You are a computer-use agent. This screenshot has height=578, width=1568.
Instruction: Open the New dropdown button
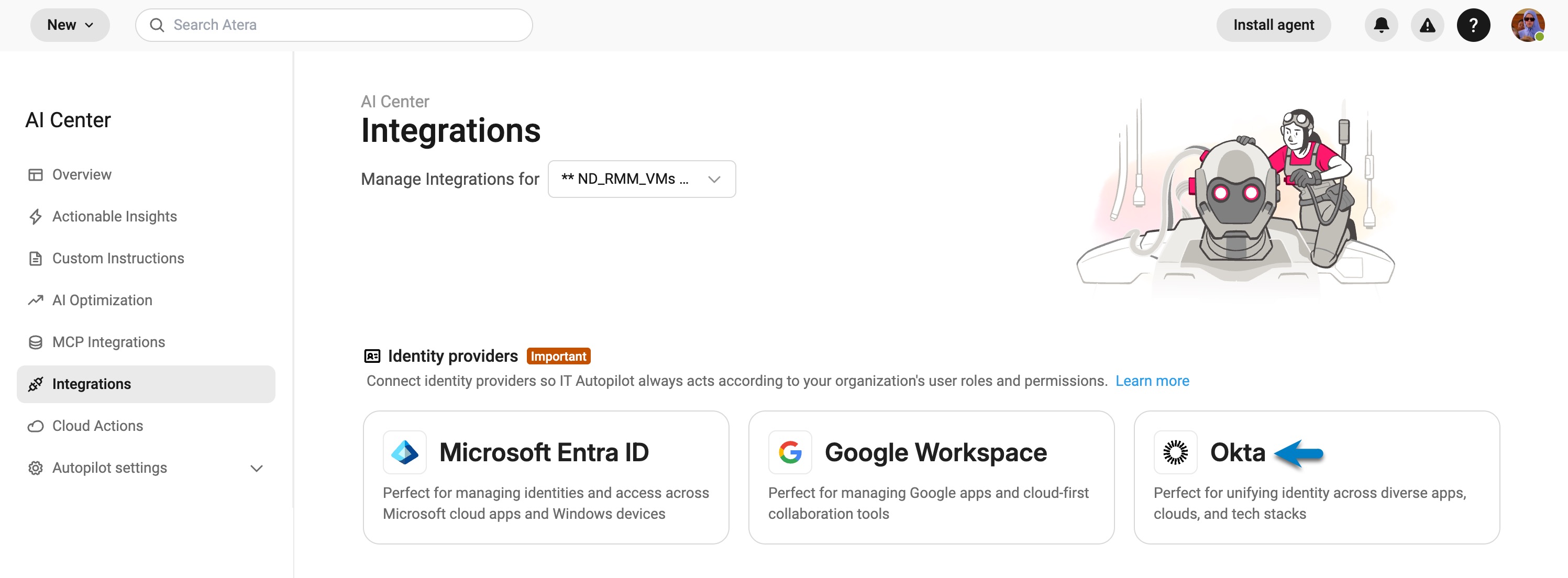[70, 25]
